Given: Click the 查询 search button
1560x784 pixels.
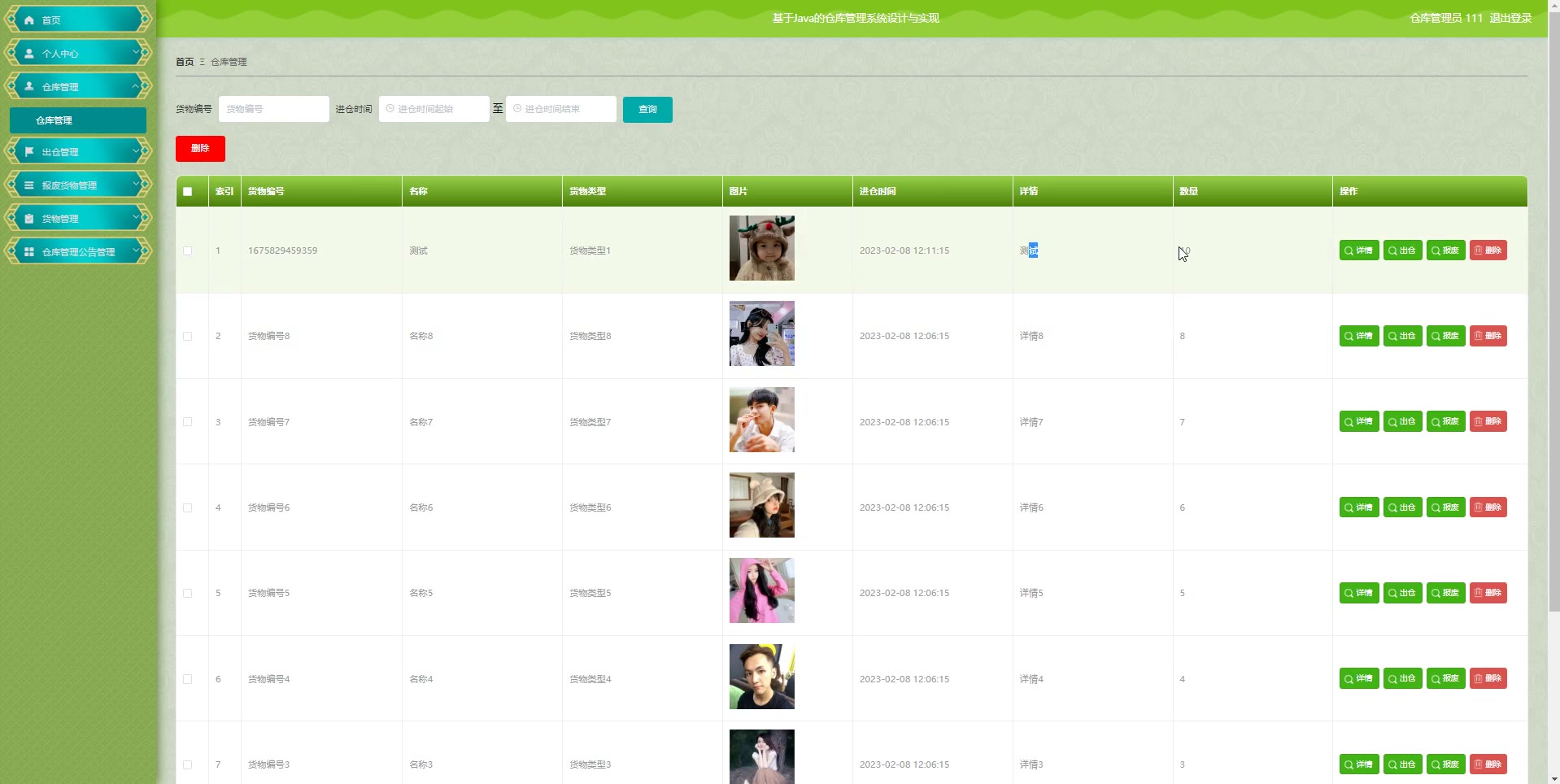Looking at the screenshot, I should [647, 110].
